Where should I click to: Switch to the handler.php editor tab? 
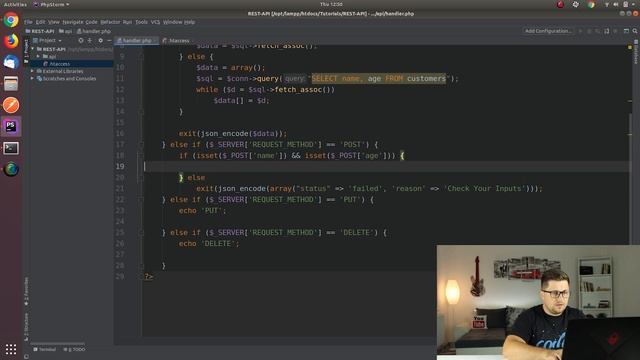coord(136,40)
